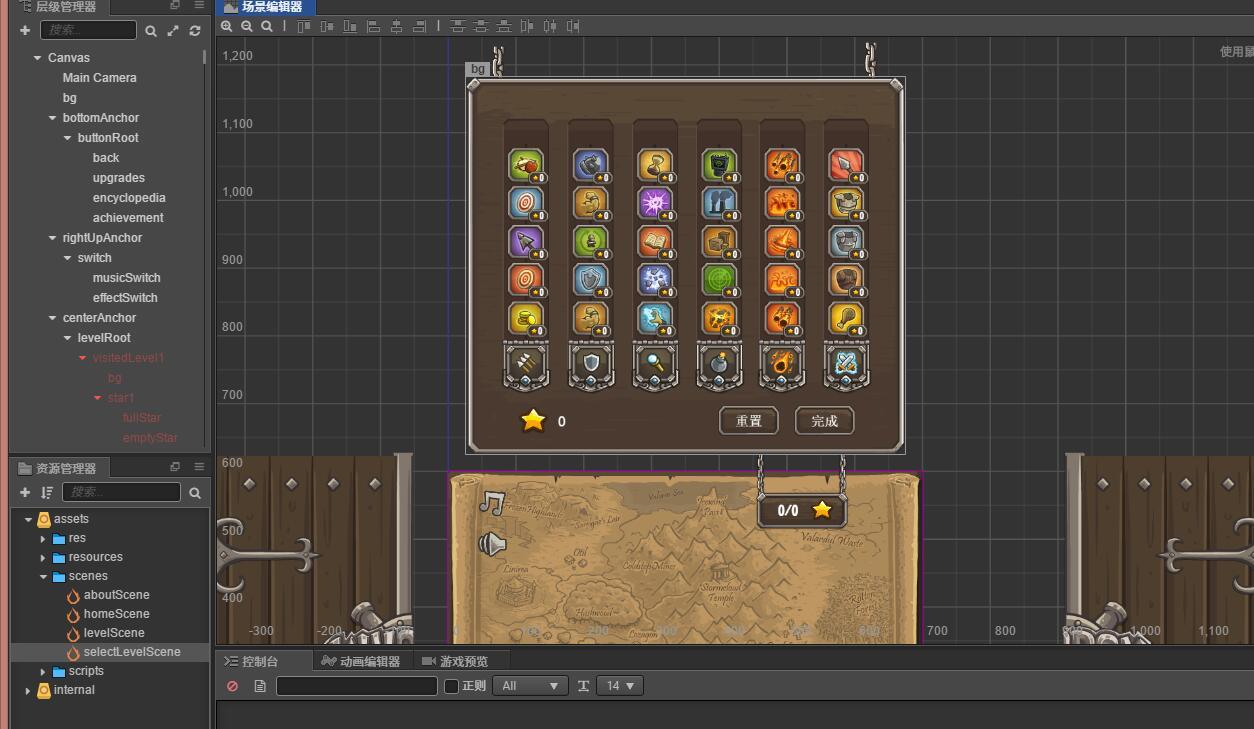Toggle expand all nodes in hierarchy toolbar
1254x729 pixels.
173,31
